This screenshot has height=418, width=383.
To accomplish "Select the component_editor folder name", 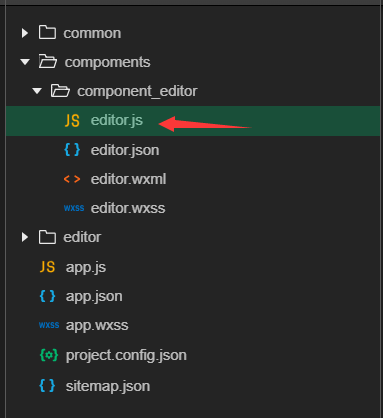I will click(x=137, y=91).
